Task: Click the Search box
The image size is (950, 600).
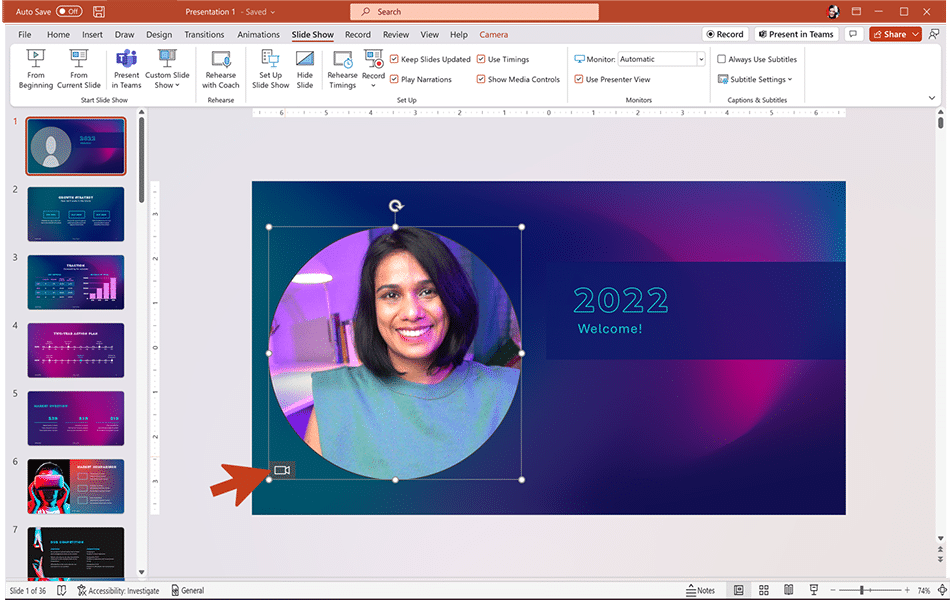Action: [474, 12]
